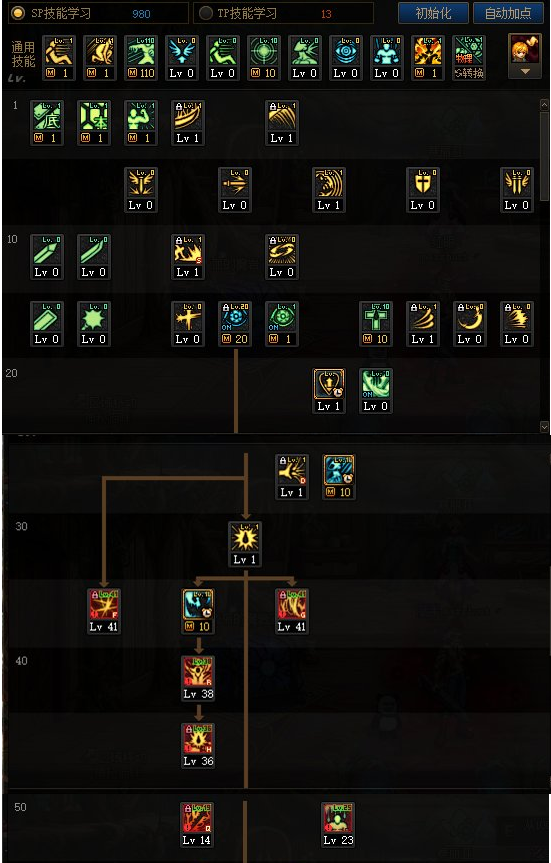Click the general skill icon showing level 110
The width and height of the screenshot is (551, 863).
click(141, 58)
